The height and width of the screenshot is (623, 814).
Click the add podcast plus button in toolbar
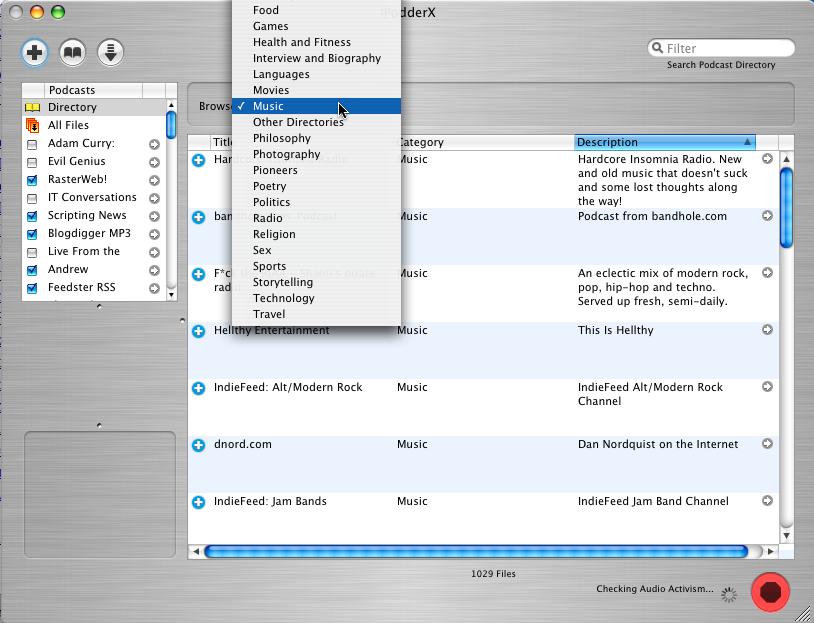(35, 52)
